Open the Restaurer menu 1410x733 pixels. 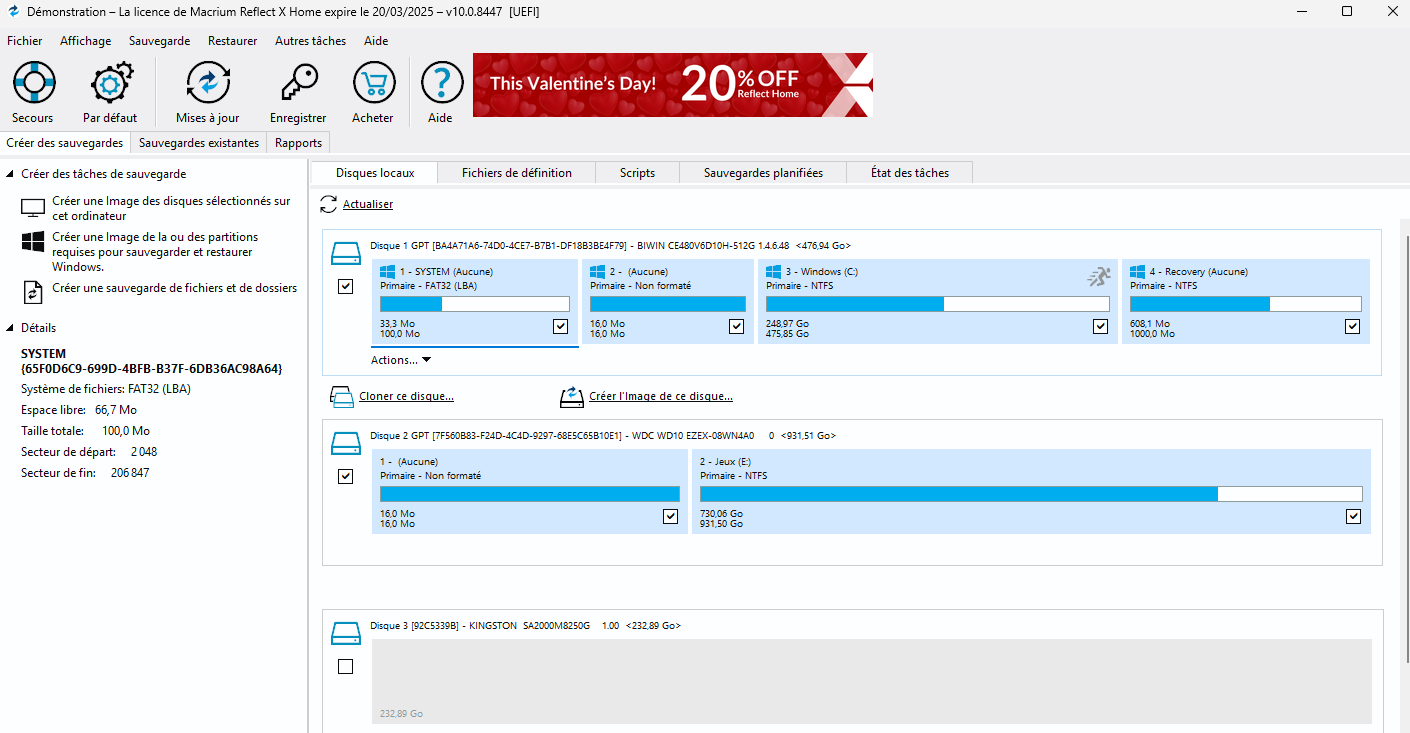[232, 41]
